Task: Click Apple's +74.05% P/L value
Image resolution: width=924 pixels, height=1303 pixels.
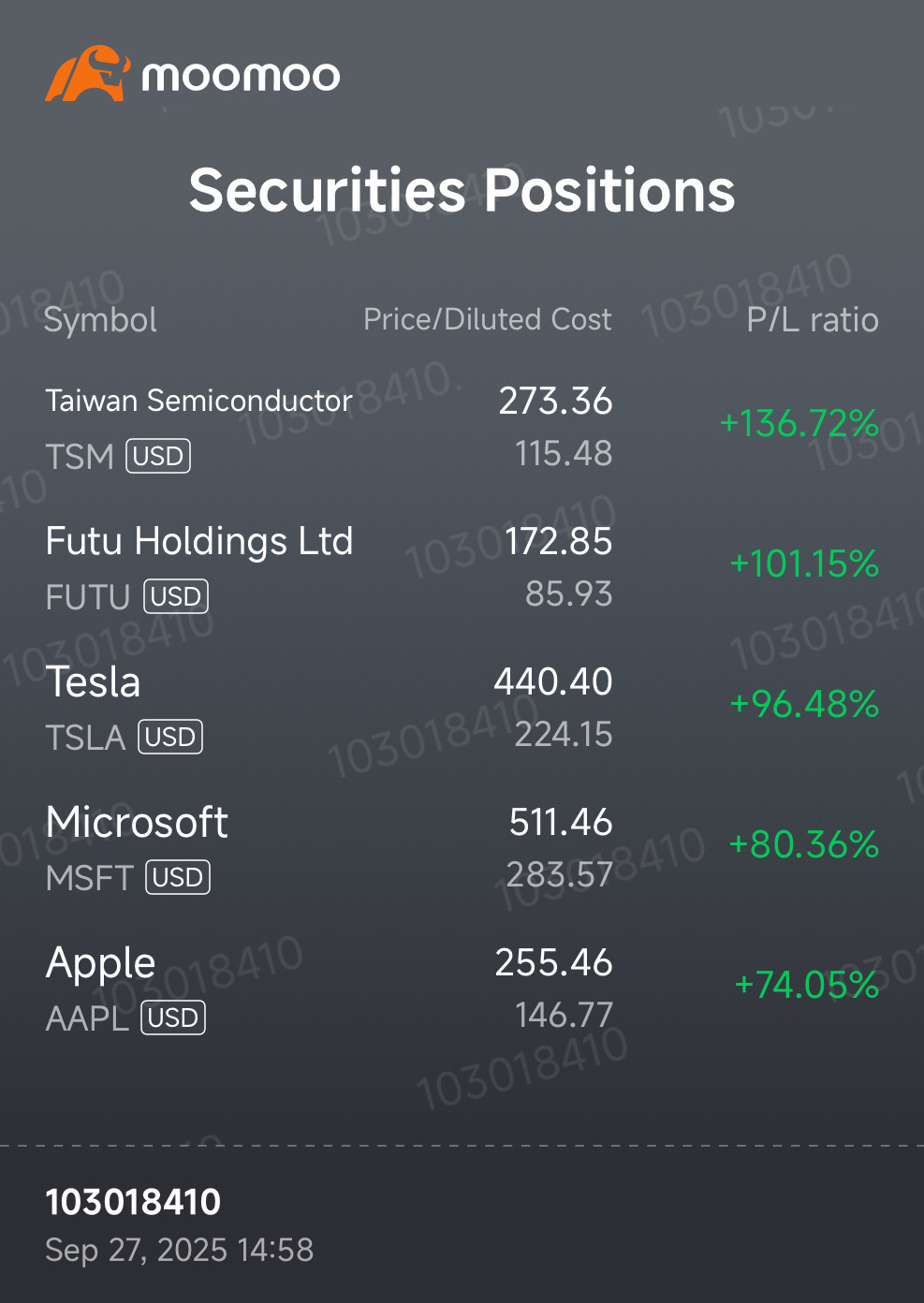Action: 806,986
